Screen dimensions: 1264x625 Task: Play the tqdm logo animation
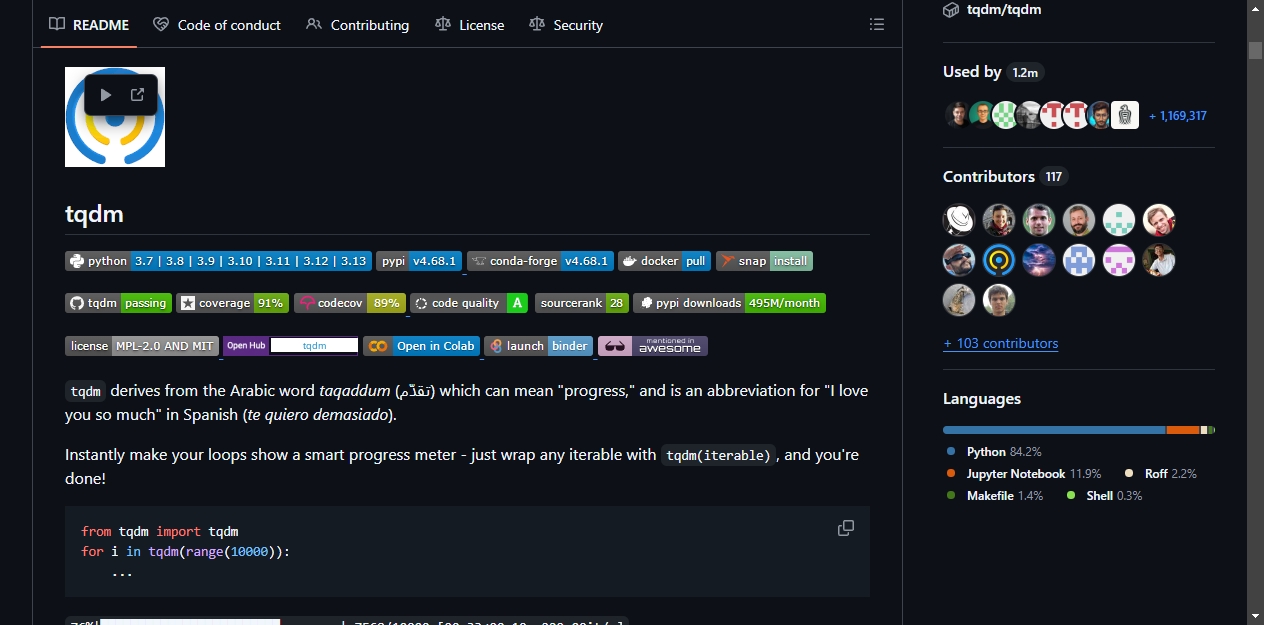pos(106,95)
